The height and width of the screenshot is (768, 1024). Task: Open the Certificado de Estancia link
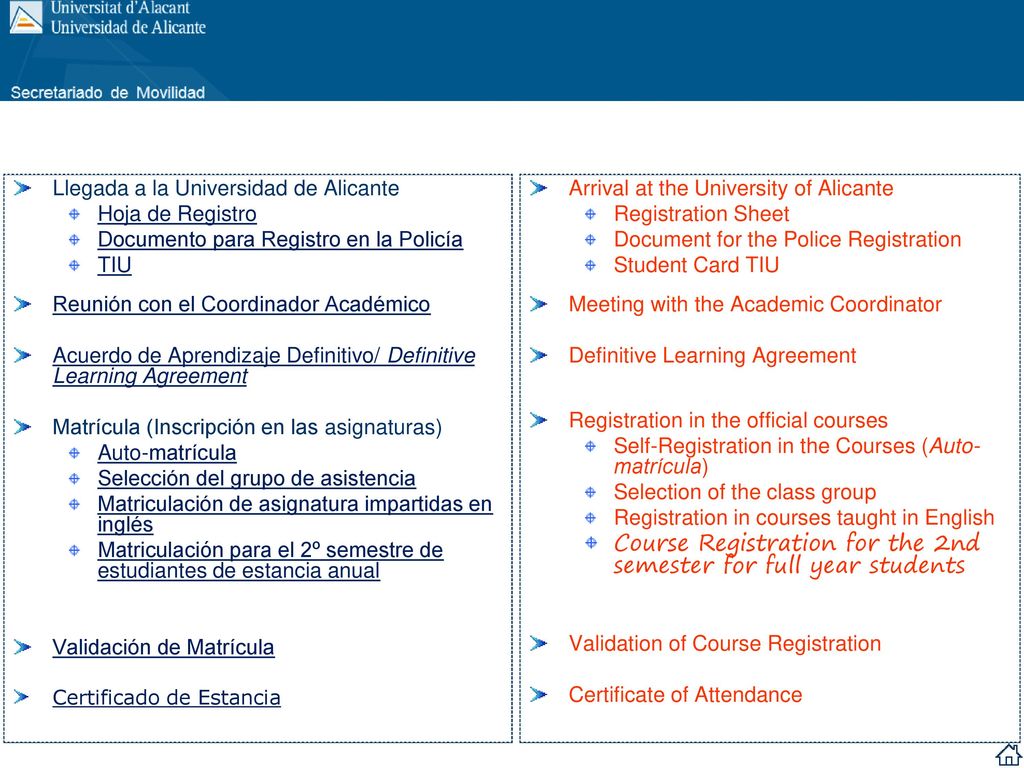click(167, 697)
